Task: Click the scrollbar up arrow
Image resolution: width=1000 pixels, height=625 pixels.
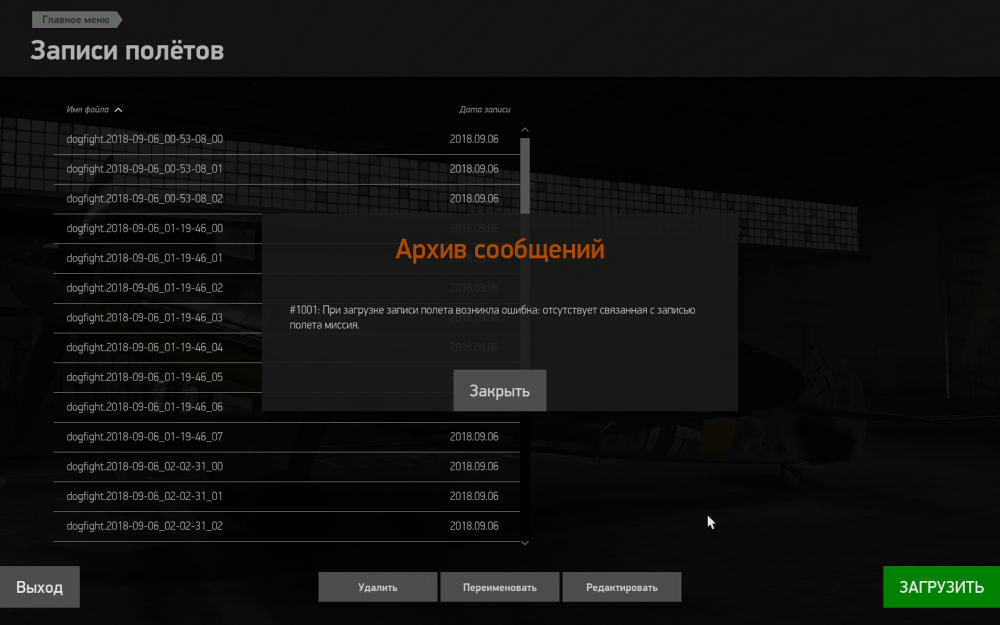Action: [x=524, y=128]
